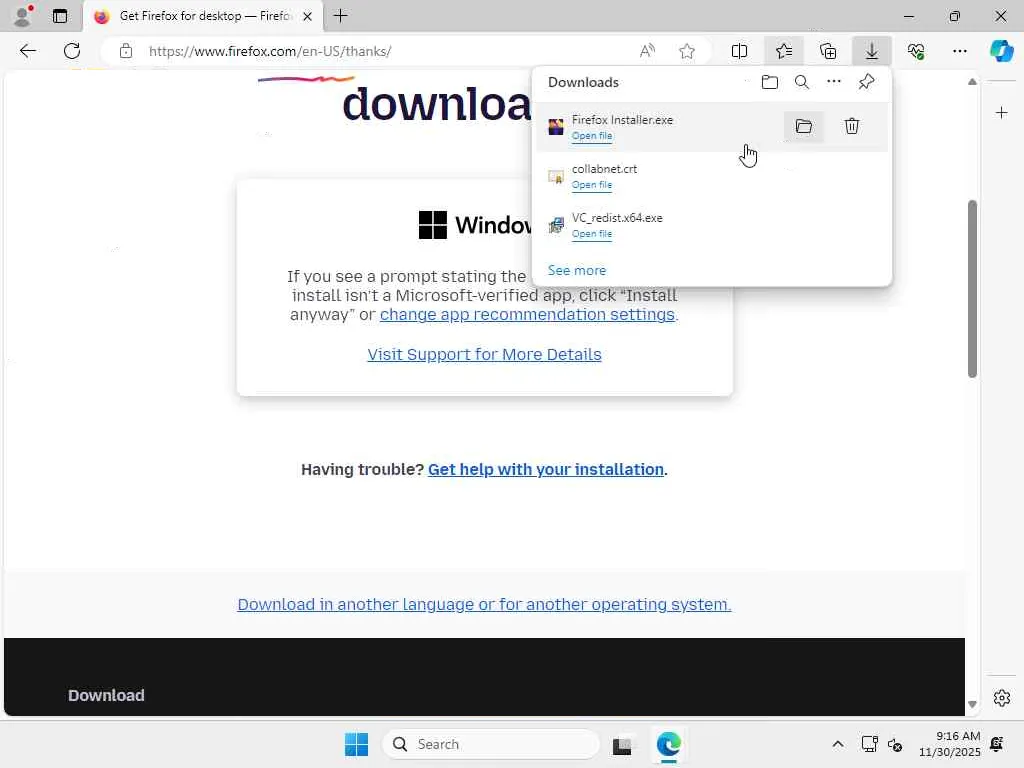
Task: Open the Favorites list icon
Action: point(784,51)
